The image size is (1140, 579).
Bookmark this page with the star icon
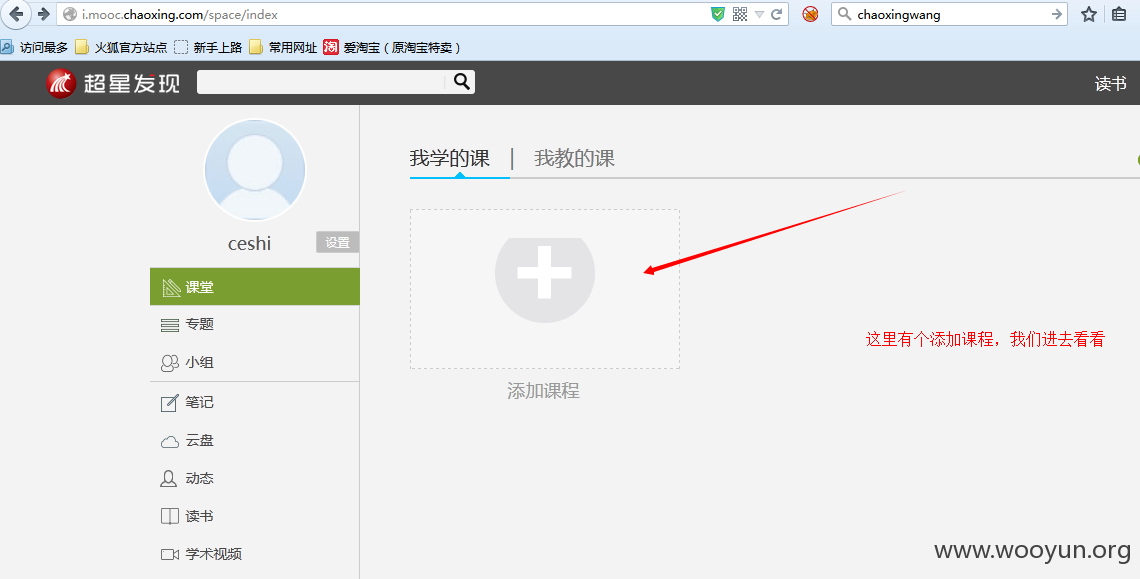[1088, 14]
